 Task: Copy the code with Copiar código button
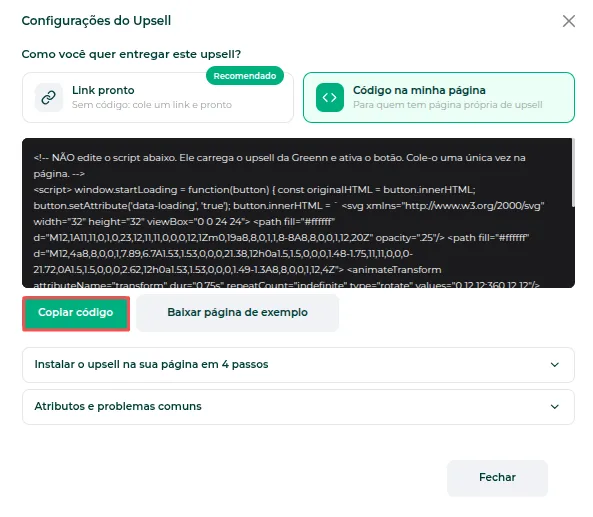tap(76, 314)
